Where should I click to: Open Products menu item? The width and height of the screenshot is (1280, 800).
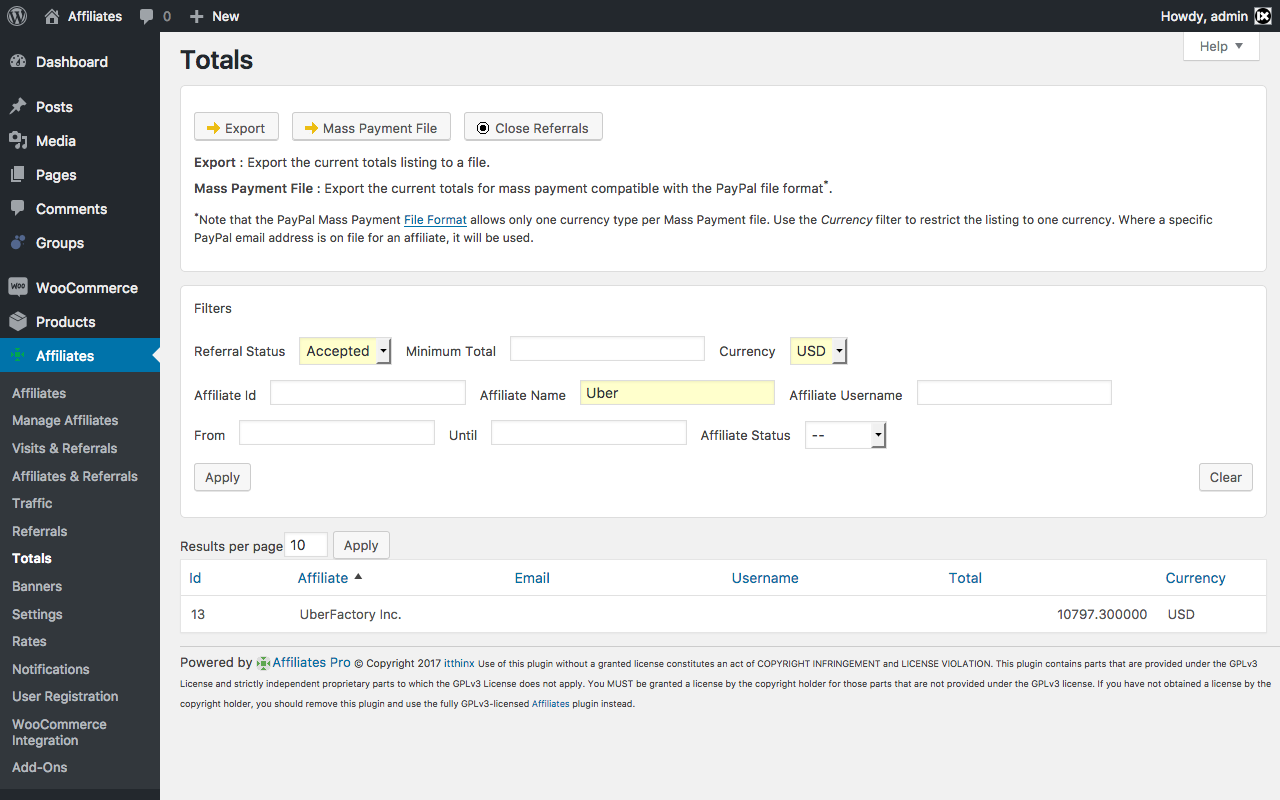click(x=80, y=322)
